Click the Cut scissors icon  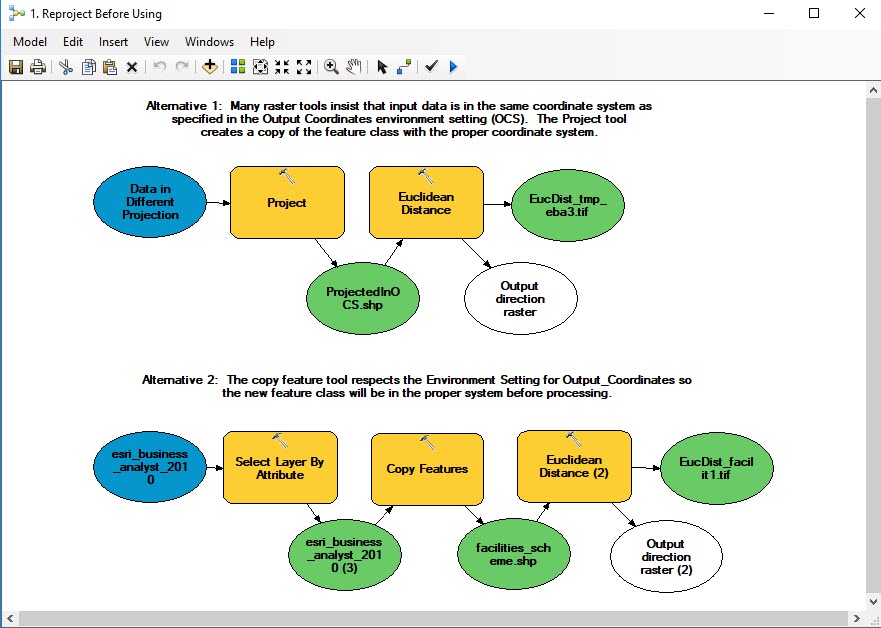click(x=66, y=67)
